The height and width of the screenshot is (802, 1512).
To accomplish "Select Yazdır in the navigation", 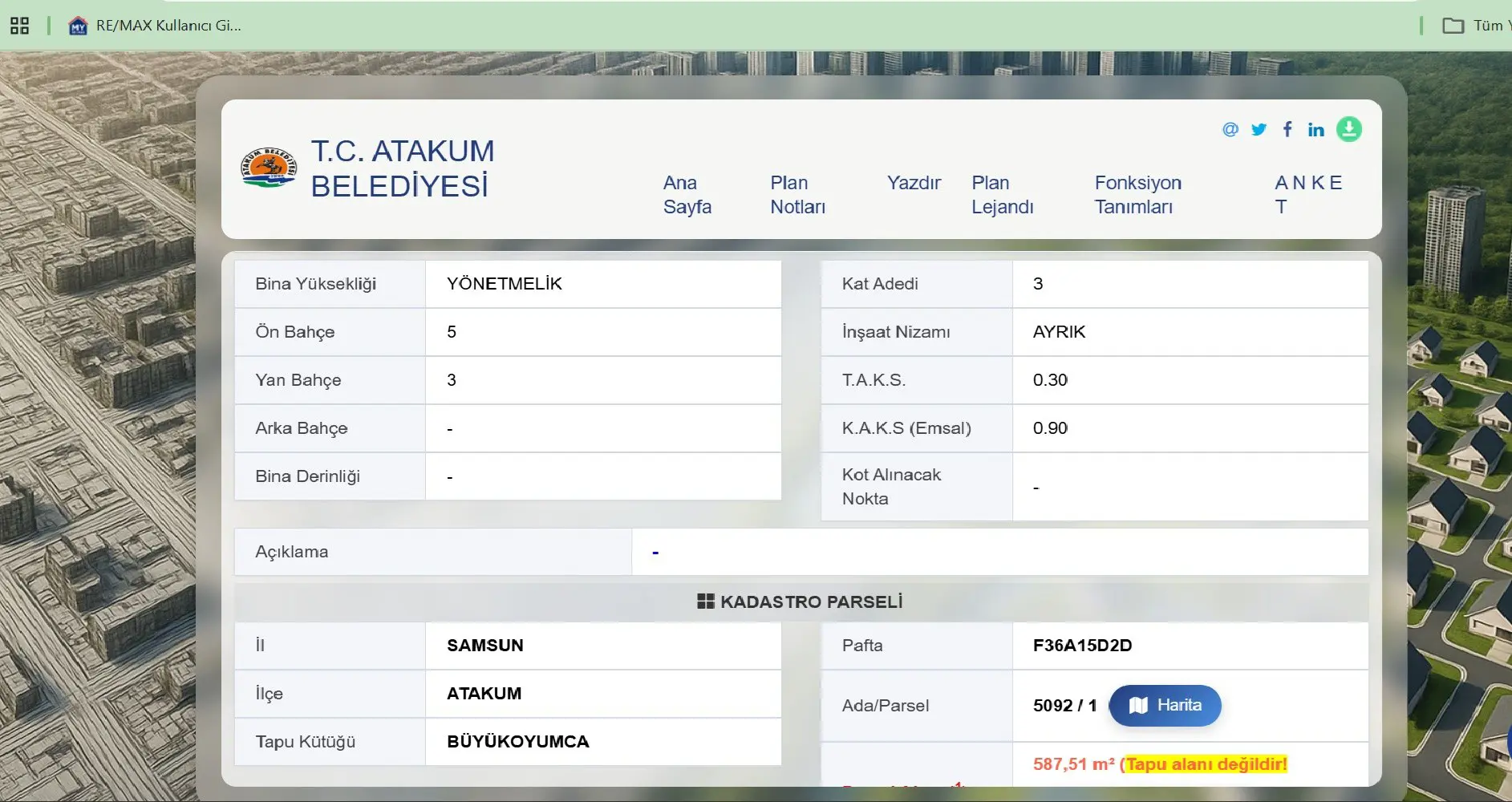I will pos(914,183).
